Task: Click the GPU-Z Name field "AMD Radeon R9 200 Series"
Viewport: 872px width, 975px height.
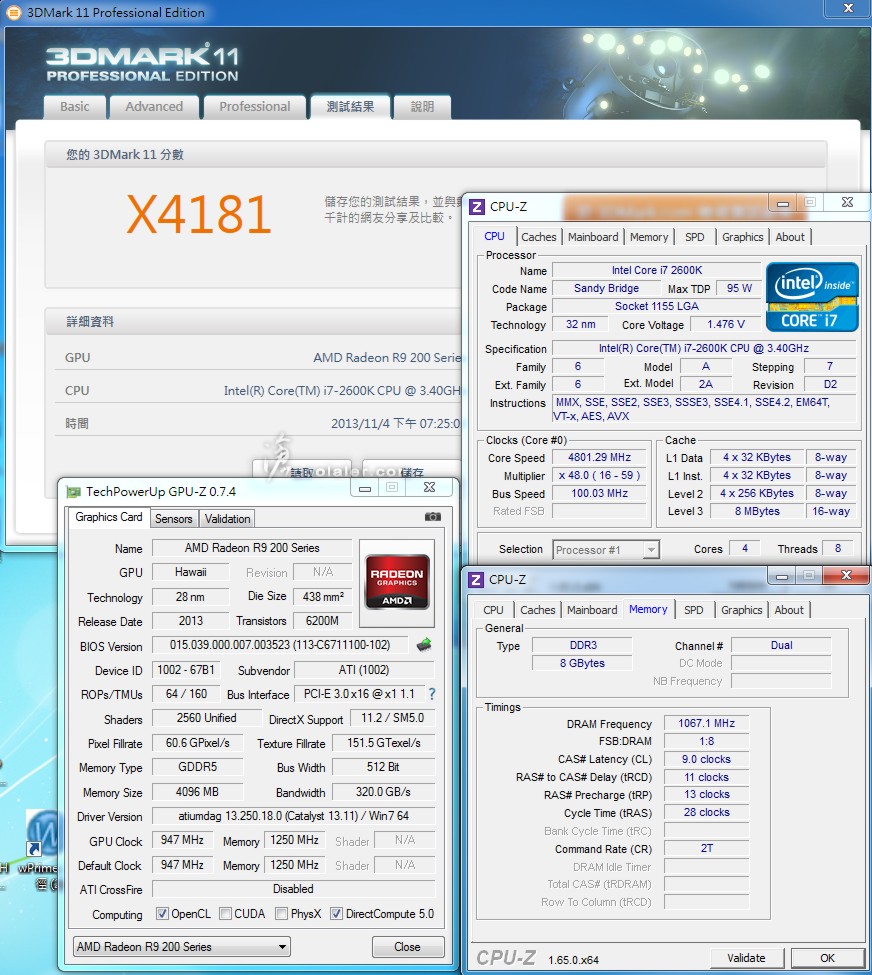Action: coord(252,548)
